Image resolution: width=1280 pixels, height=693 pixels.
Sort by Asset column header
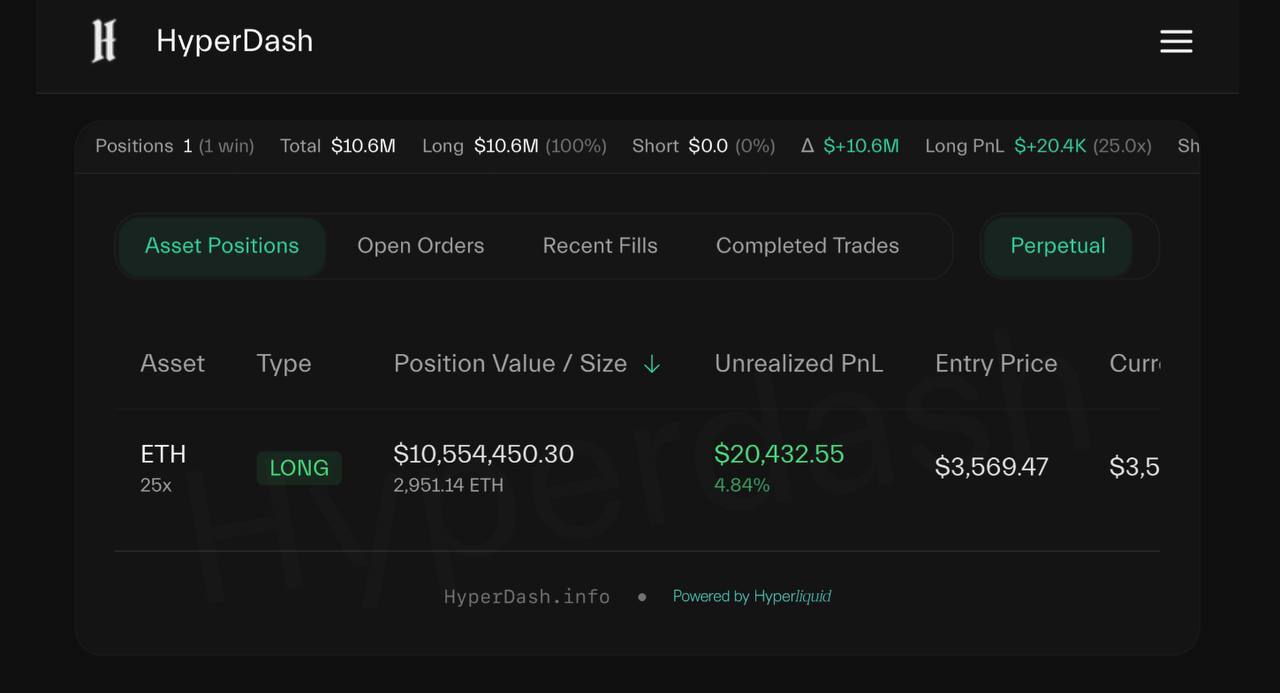172,364
